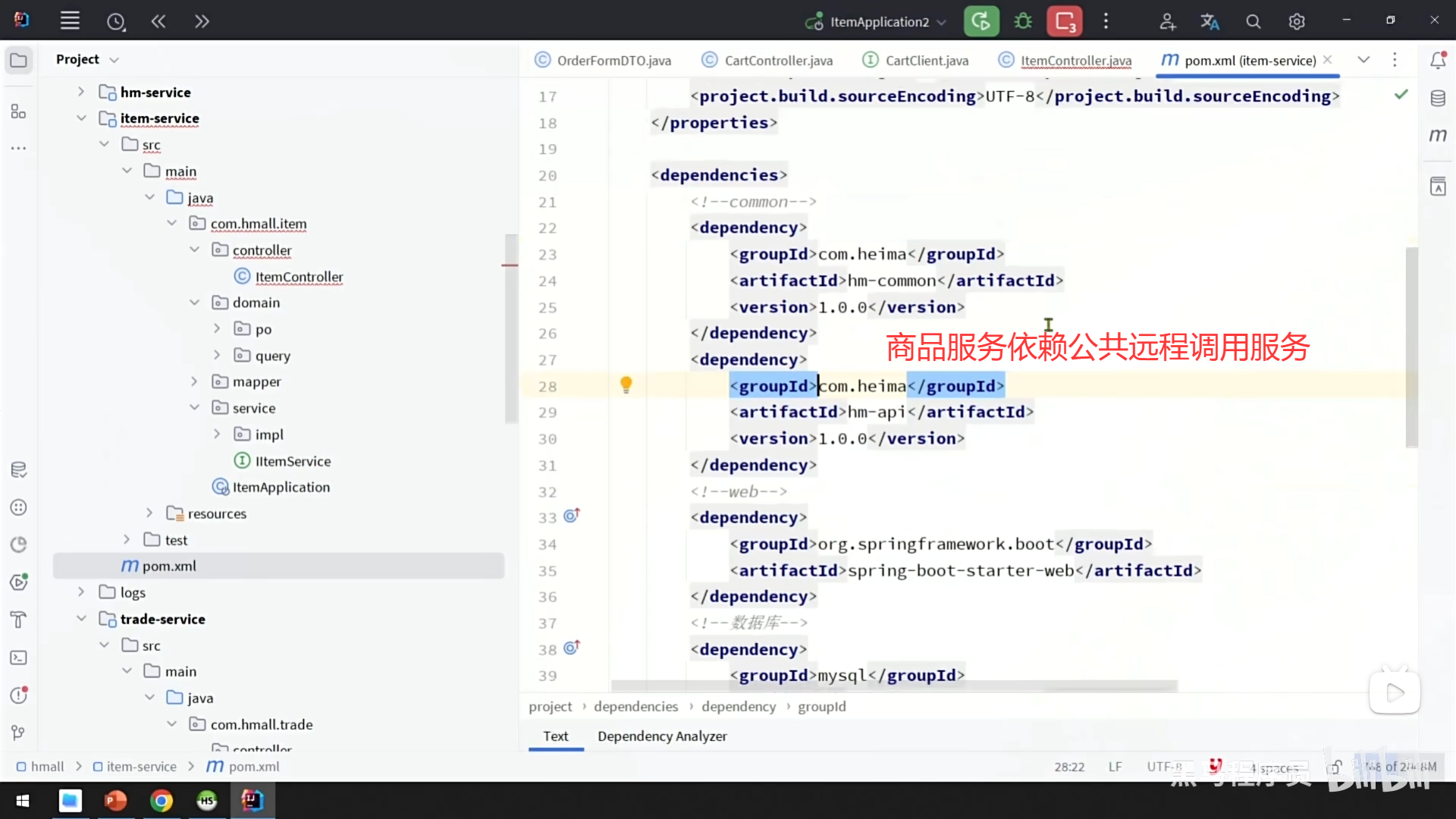Switch to the CartController.java tab
Viewport: 1456px width, 819px height.
coord(777,61)
